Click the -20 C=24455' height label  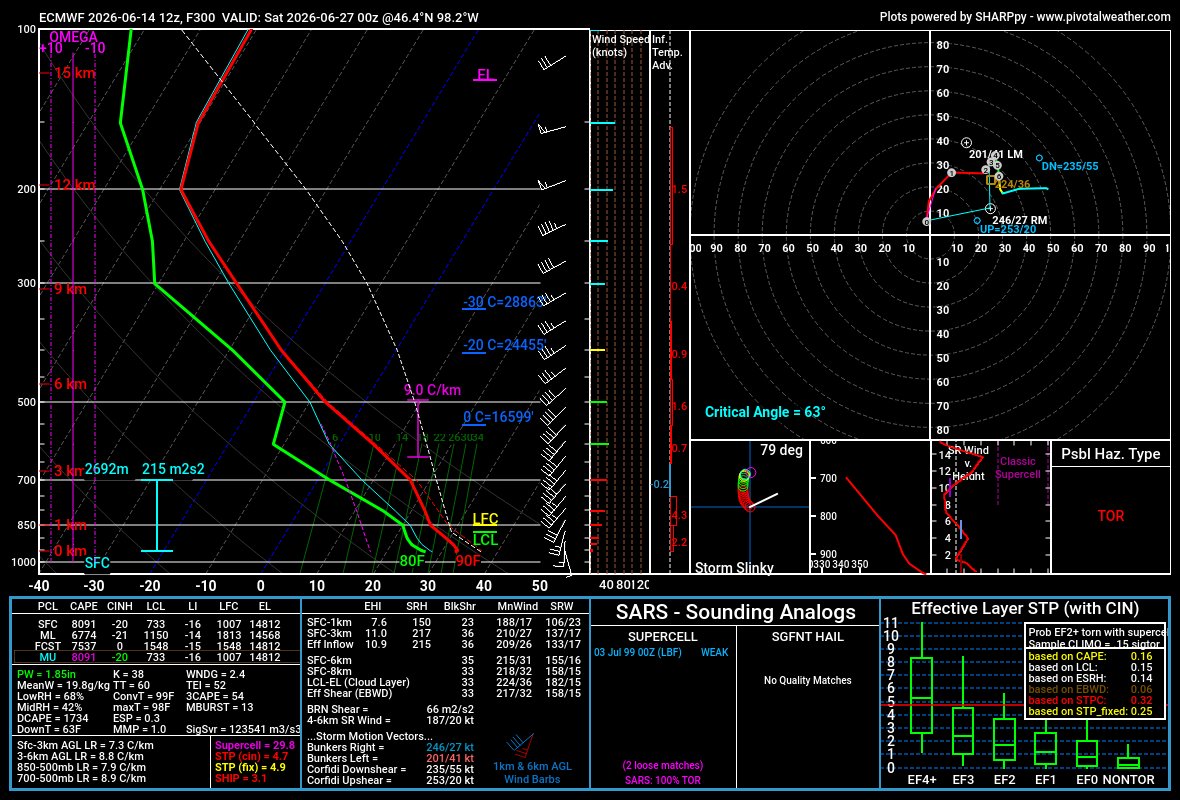(x=504, y=345)
